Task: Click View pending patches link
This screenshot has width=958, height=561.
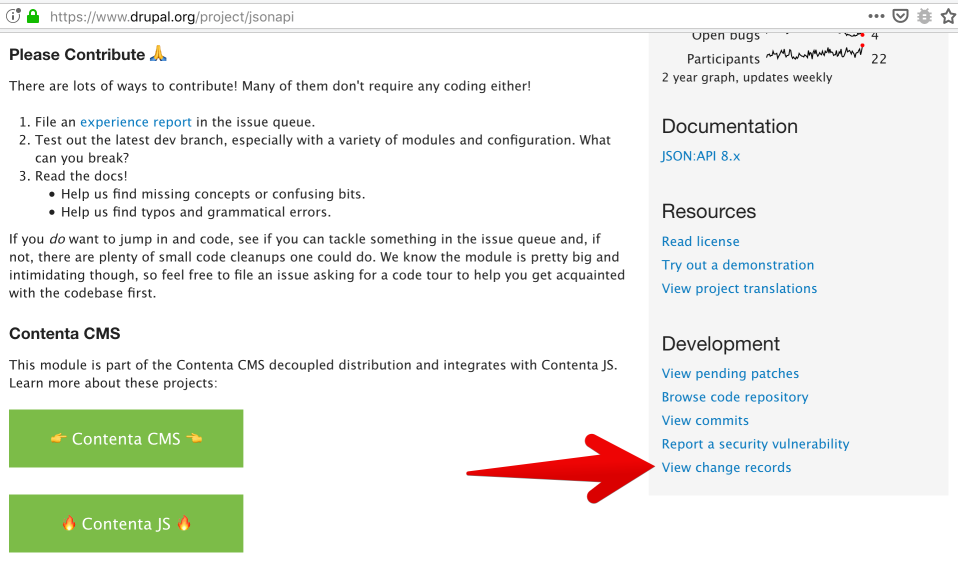Action: [x=730, y=373]
